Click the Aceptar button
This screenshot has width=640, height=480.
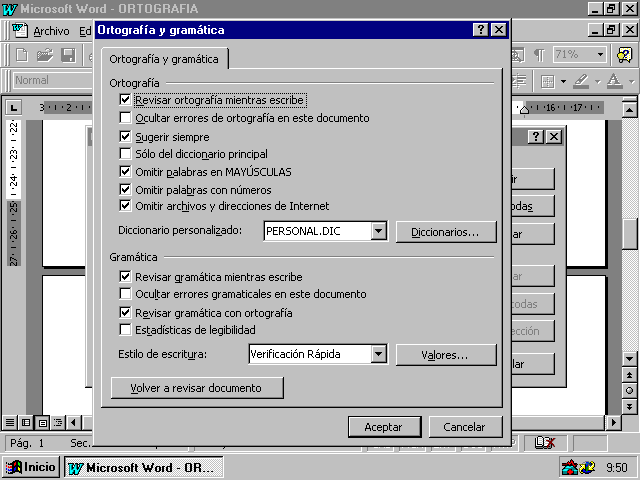384,427
